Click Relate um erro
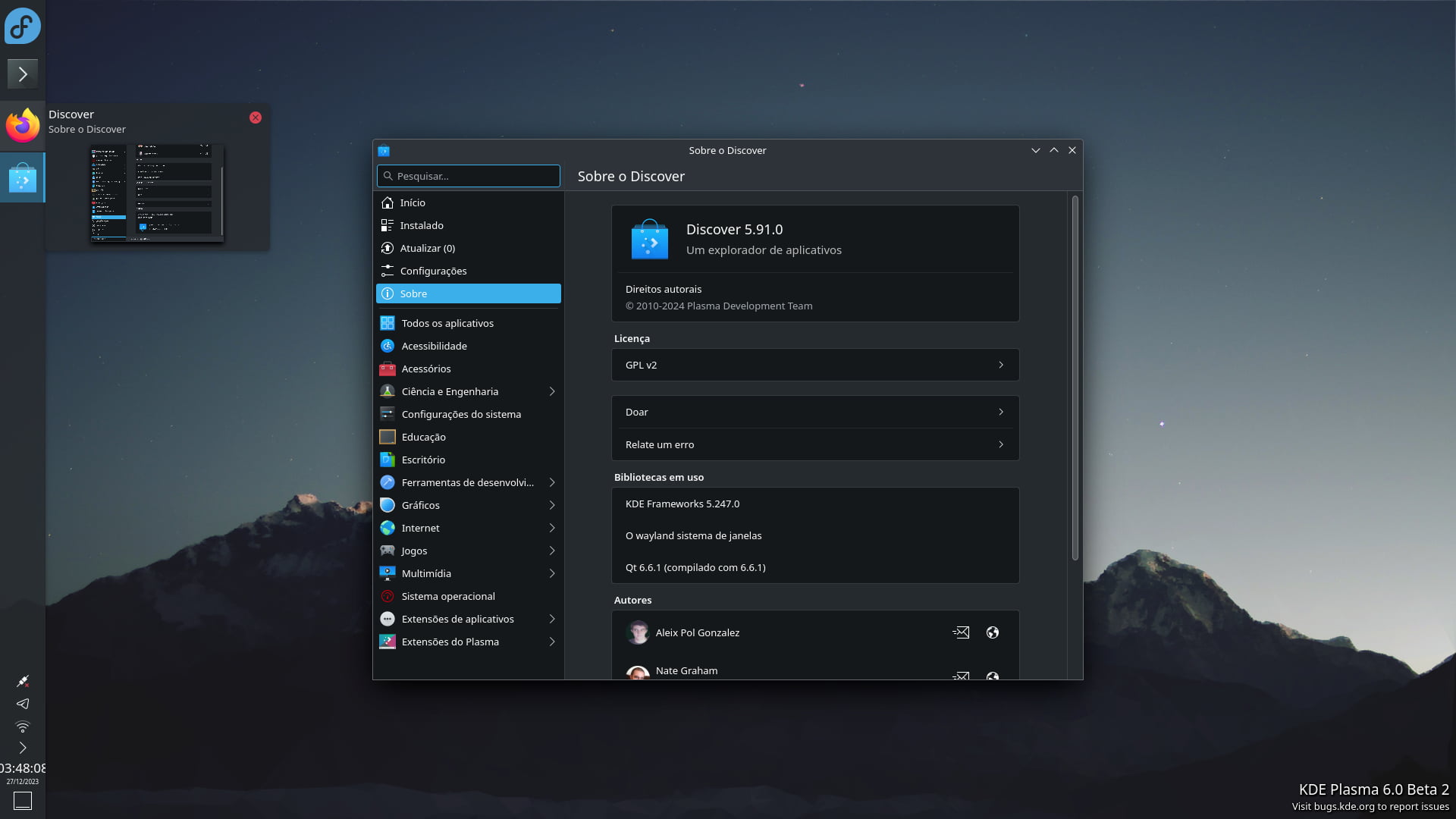 coord(815,444)
